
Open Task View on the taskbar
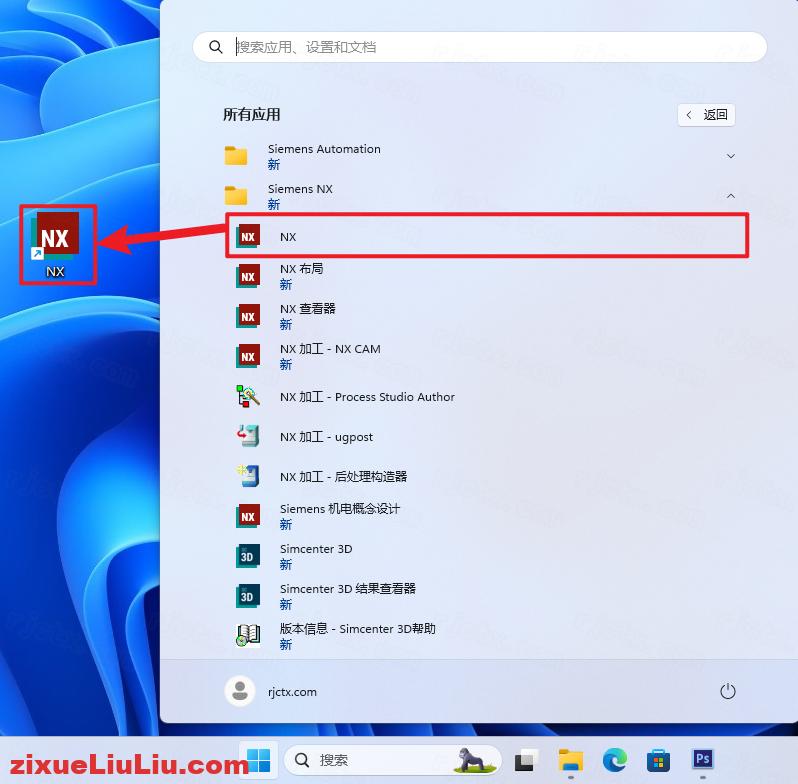pos(526,760)
